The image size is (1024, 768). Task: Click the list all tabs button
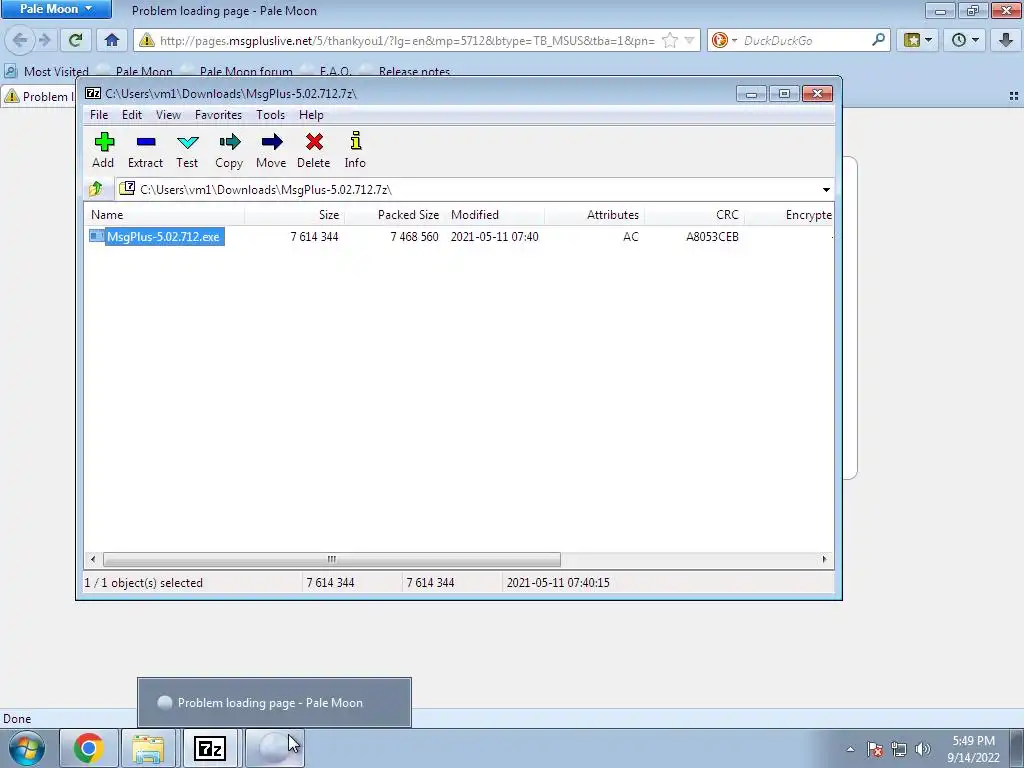(1014, 96)
